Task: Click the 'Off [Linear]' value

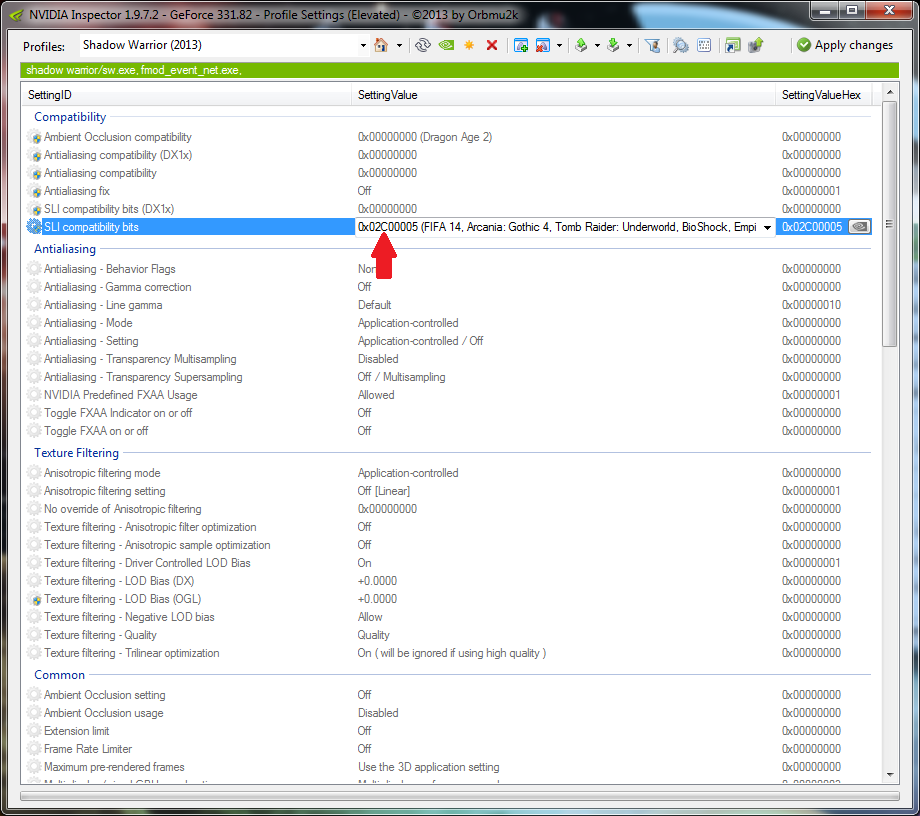Action: (384, 491)
